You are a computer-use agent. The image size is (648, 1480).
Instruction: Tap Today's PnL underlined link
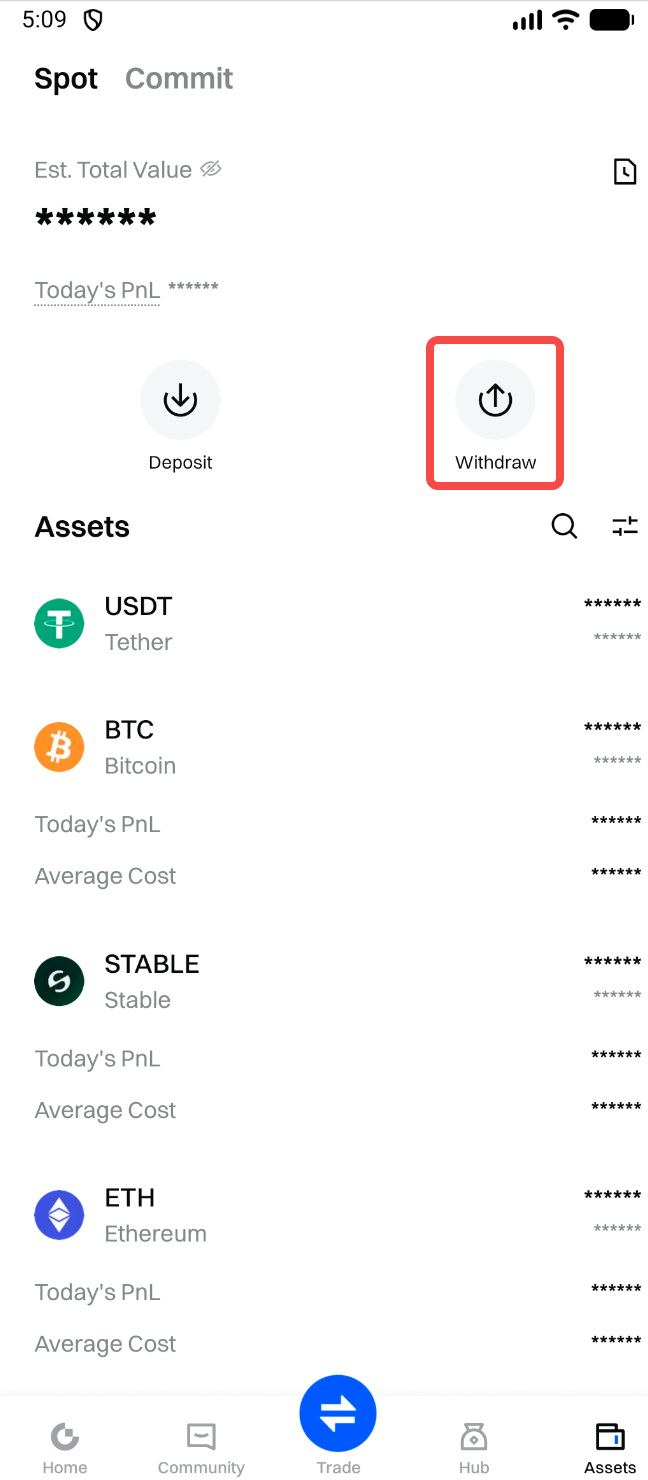[97, 291]
